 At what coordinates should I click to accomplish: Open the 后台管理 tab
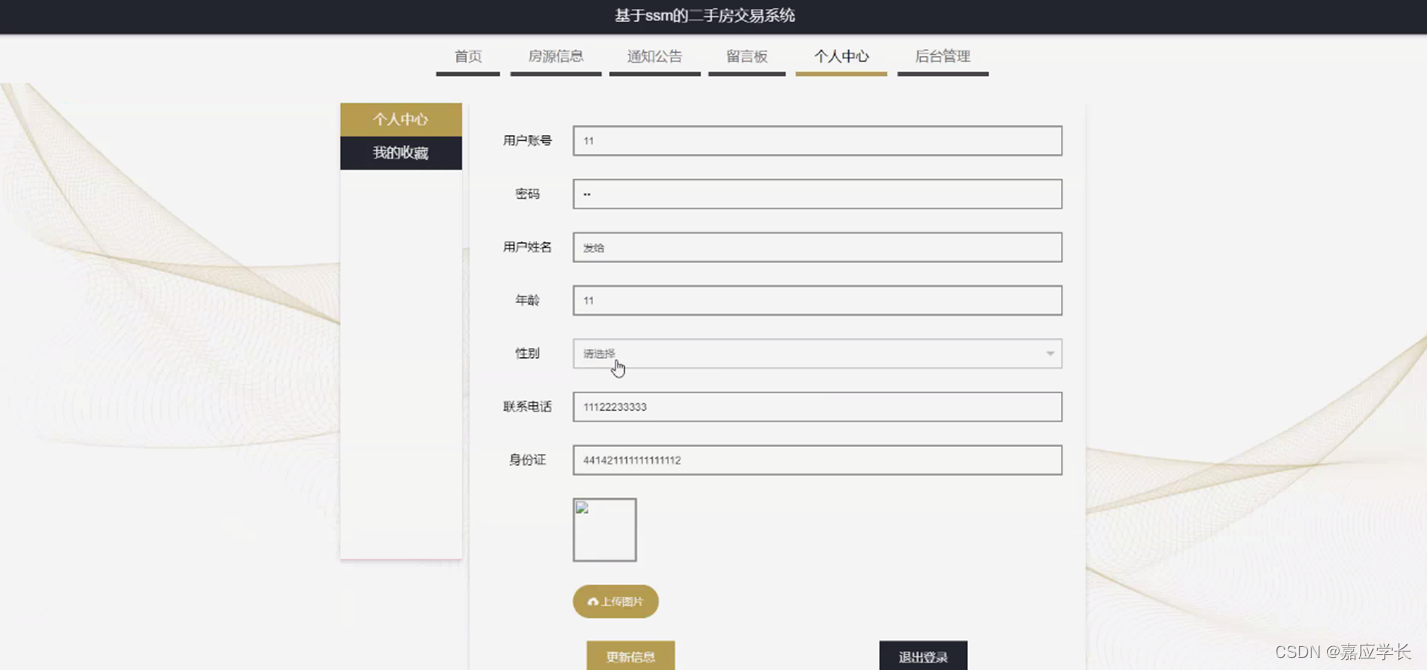(x=943, y=57)
